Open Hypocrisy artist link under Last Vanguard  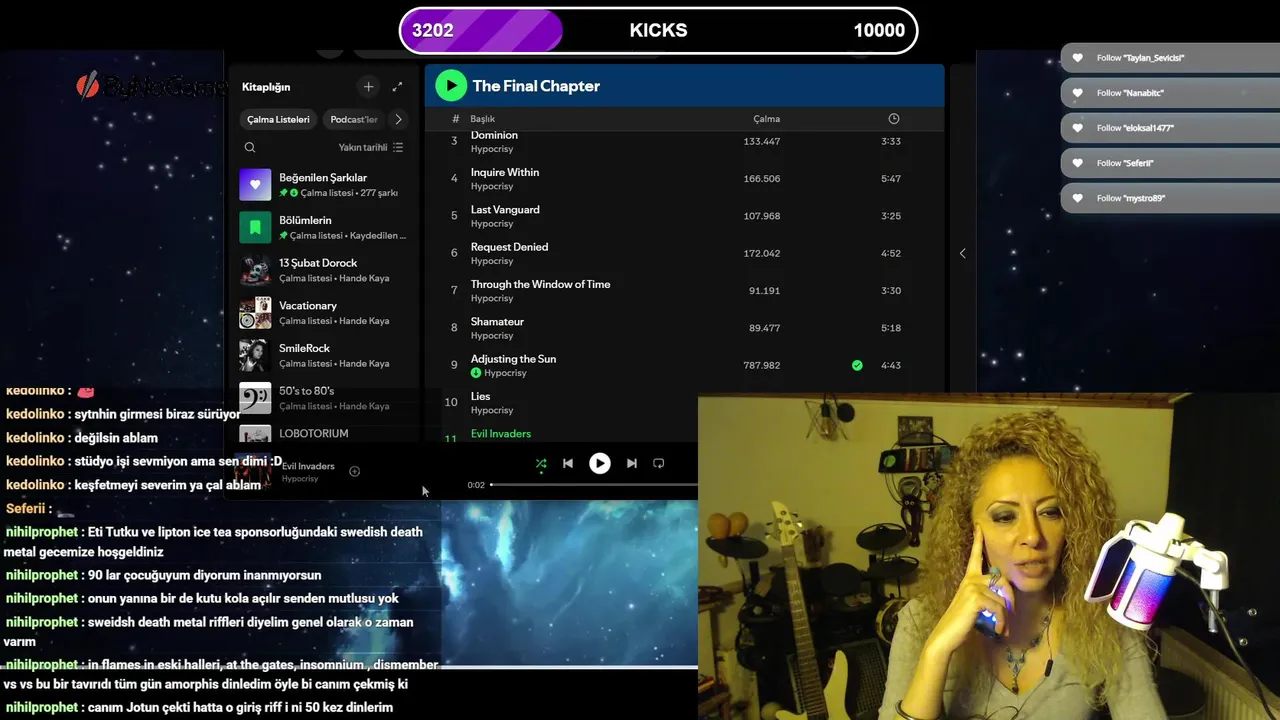click(x=492, y=223)
